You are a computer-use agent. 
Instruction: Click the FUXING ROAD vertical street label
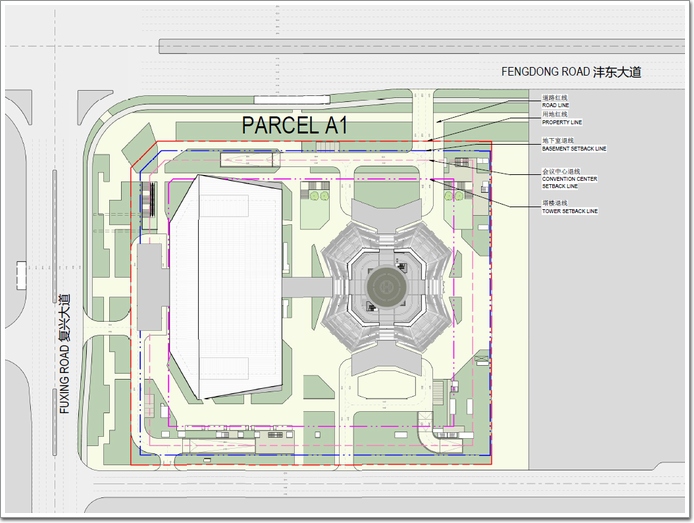[x=64, y=354]
